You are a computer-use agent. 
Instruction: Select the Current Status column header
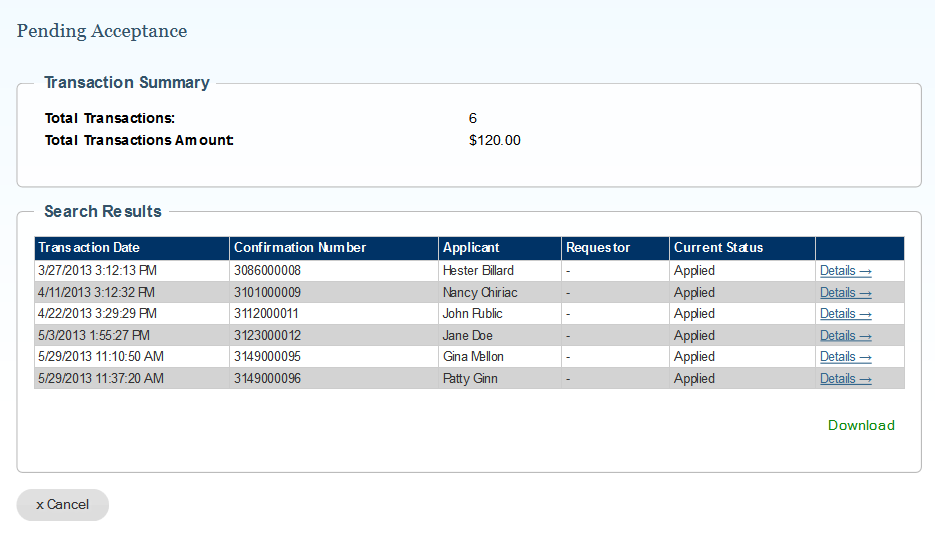point(718,248)
